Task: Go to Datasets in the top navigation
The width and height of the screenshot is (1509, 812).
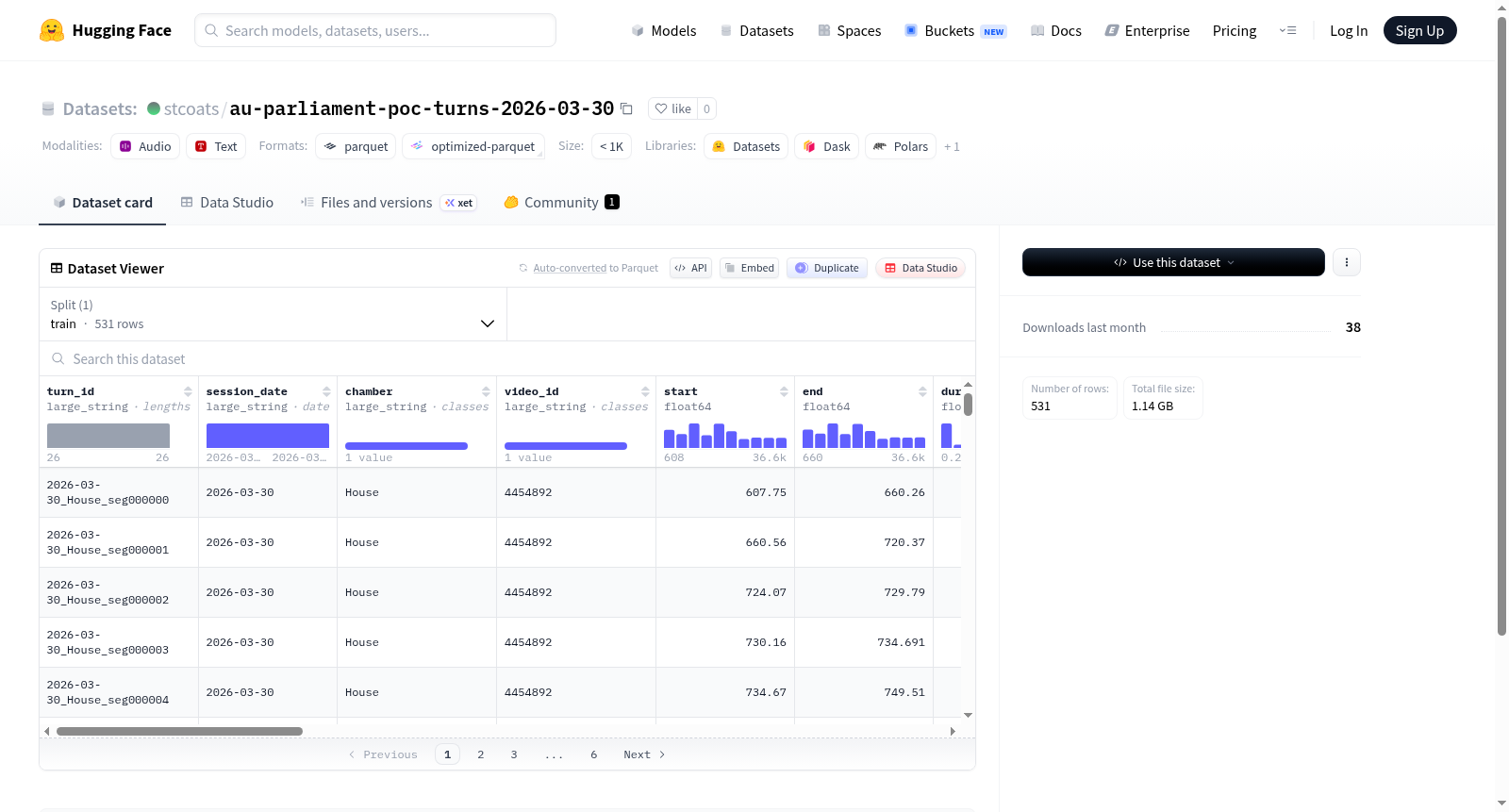Action: click(x=756, y=30)
